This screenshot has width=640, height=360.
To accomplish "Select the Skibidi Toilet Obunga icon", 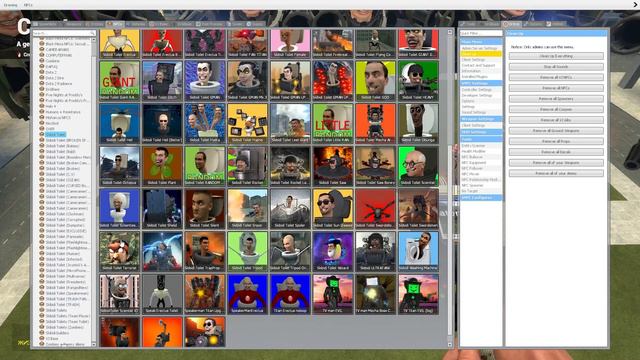I will click(x=418, y=123).
